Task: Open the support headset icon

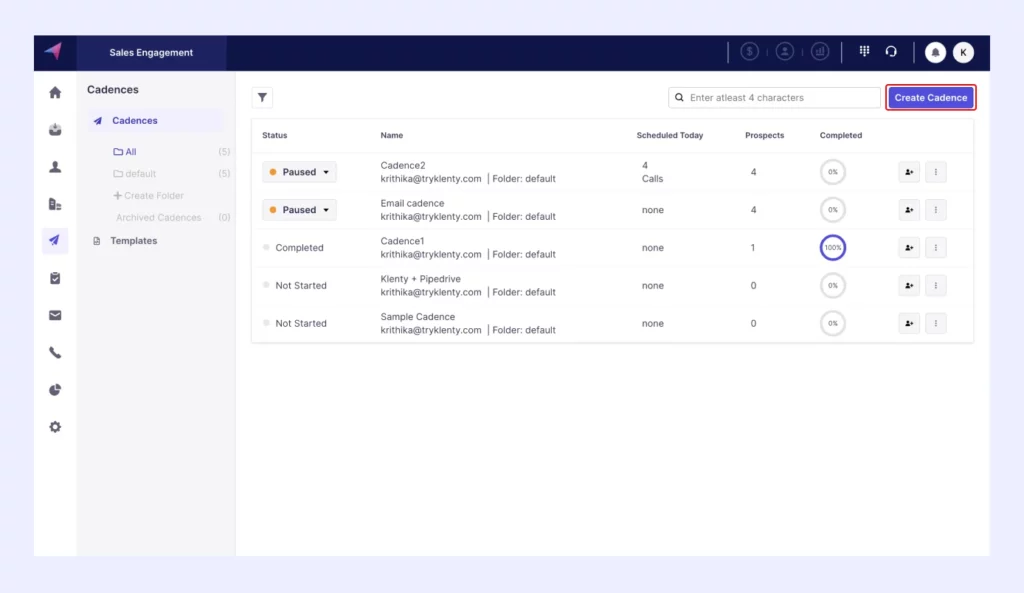Action: [x=891, y=51]
